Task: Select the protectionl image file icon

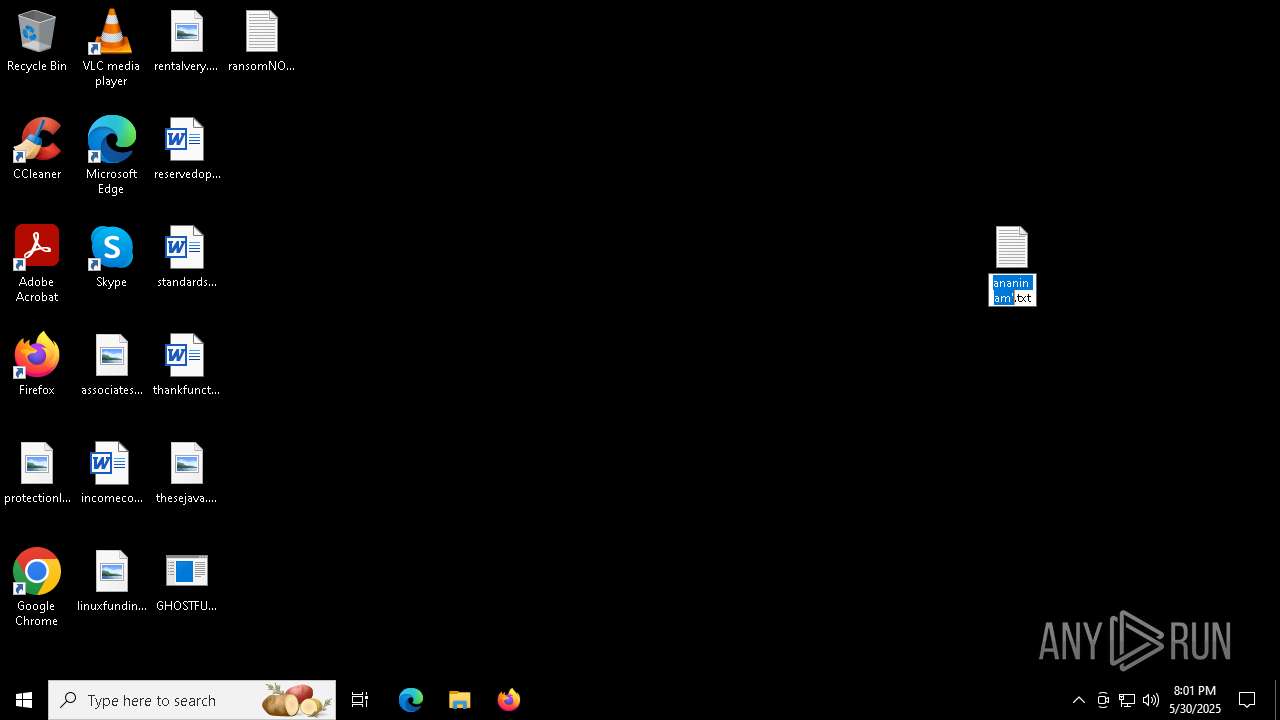Action: tap(37, 474)
